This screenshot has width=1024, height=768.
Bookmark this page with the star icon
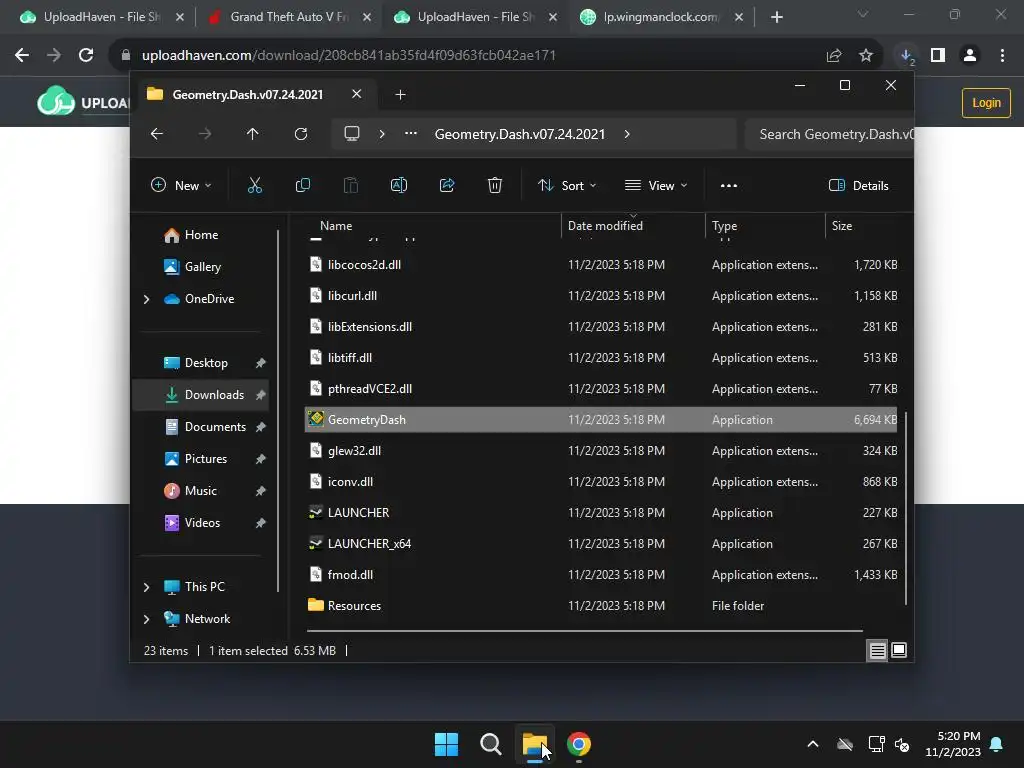(x=866, y=56)
